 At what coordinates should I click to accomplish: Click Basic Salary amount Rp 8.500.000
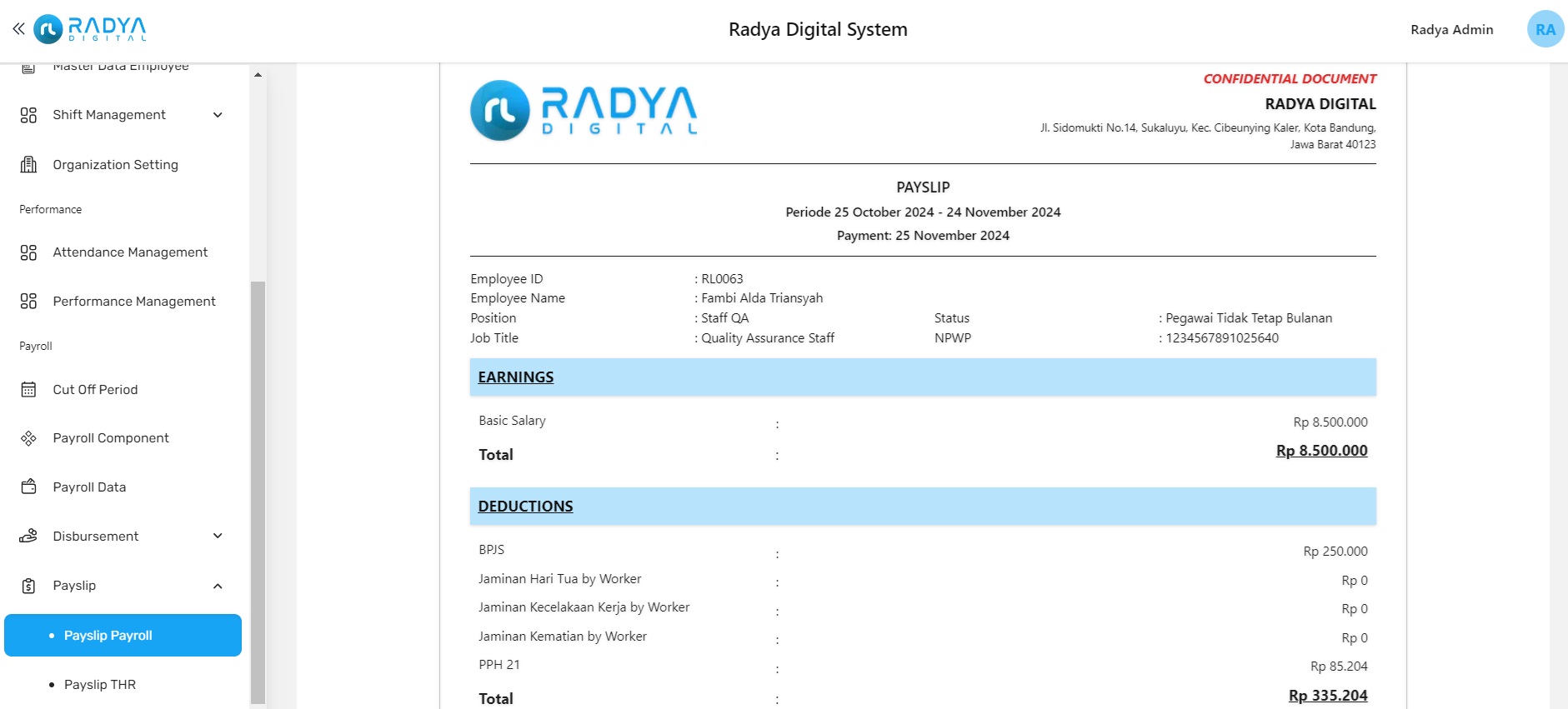pyautogui.click(x=1330, y=422)
